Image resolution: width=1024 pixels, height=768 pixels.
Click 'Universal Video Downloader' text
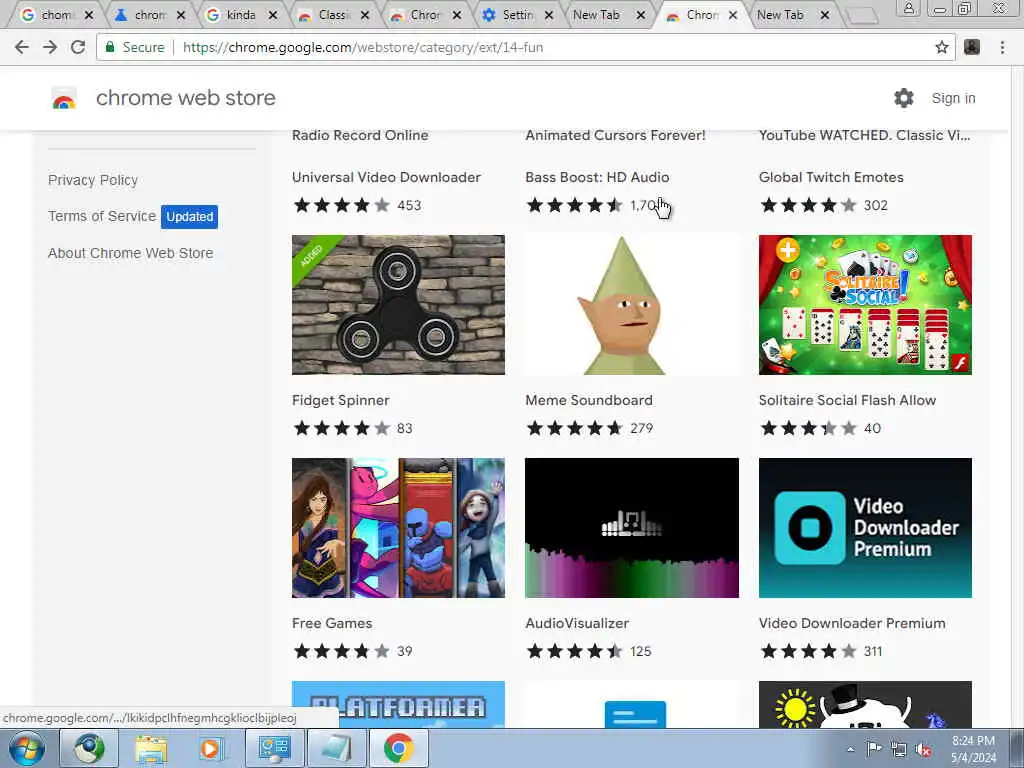(386, 178)
